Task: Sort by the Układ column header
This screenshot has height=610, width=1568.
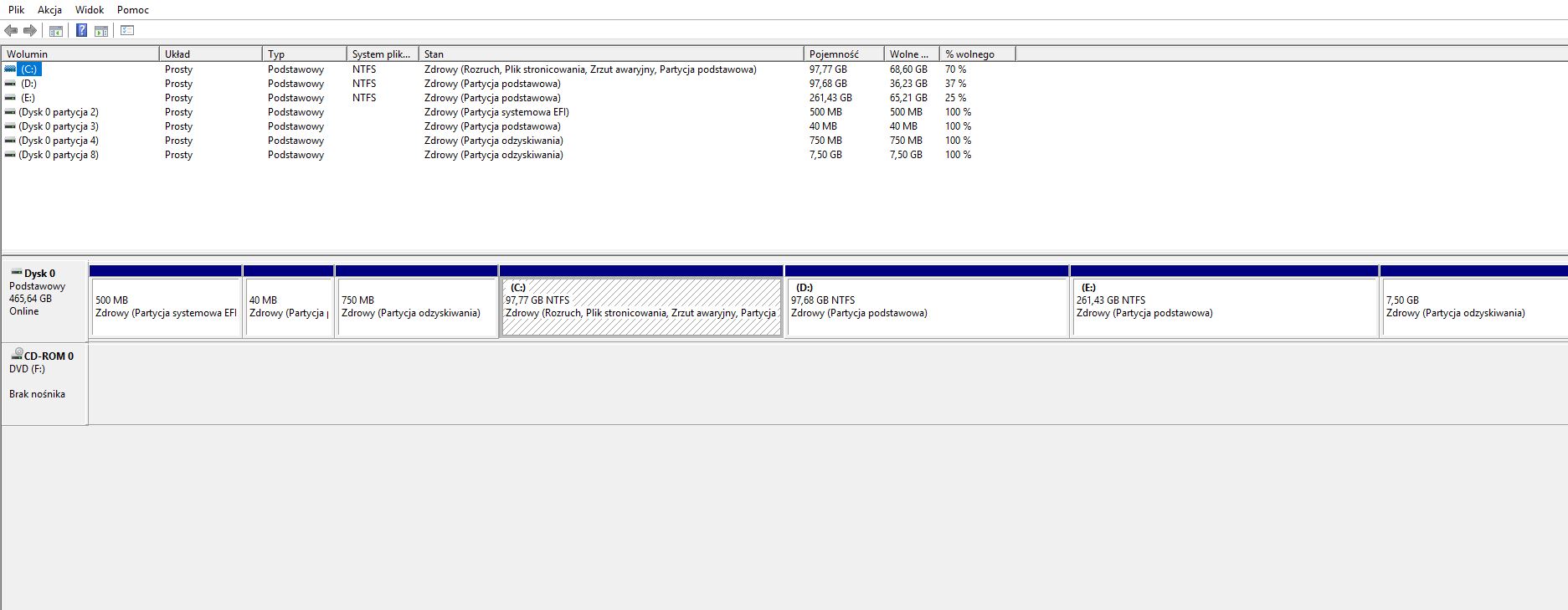Action: coord(211,54)
